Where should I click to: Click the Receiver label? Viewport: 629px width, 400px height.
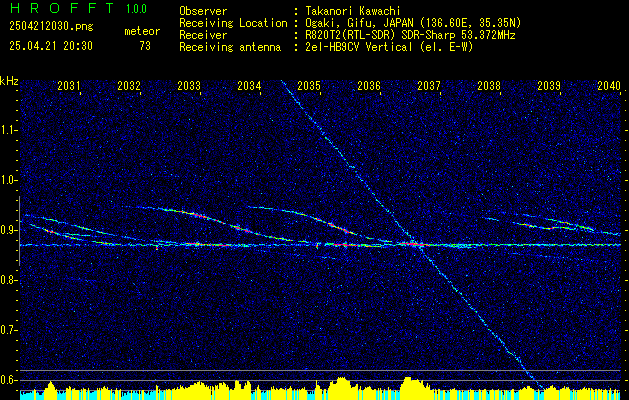203,35
